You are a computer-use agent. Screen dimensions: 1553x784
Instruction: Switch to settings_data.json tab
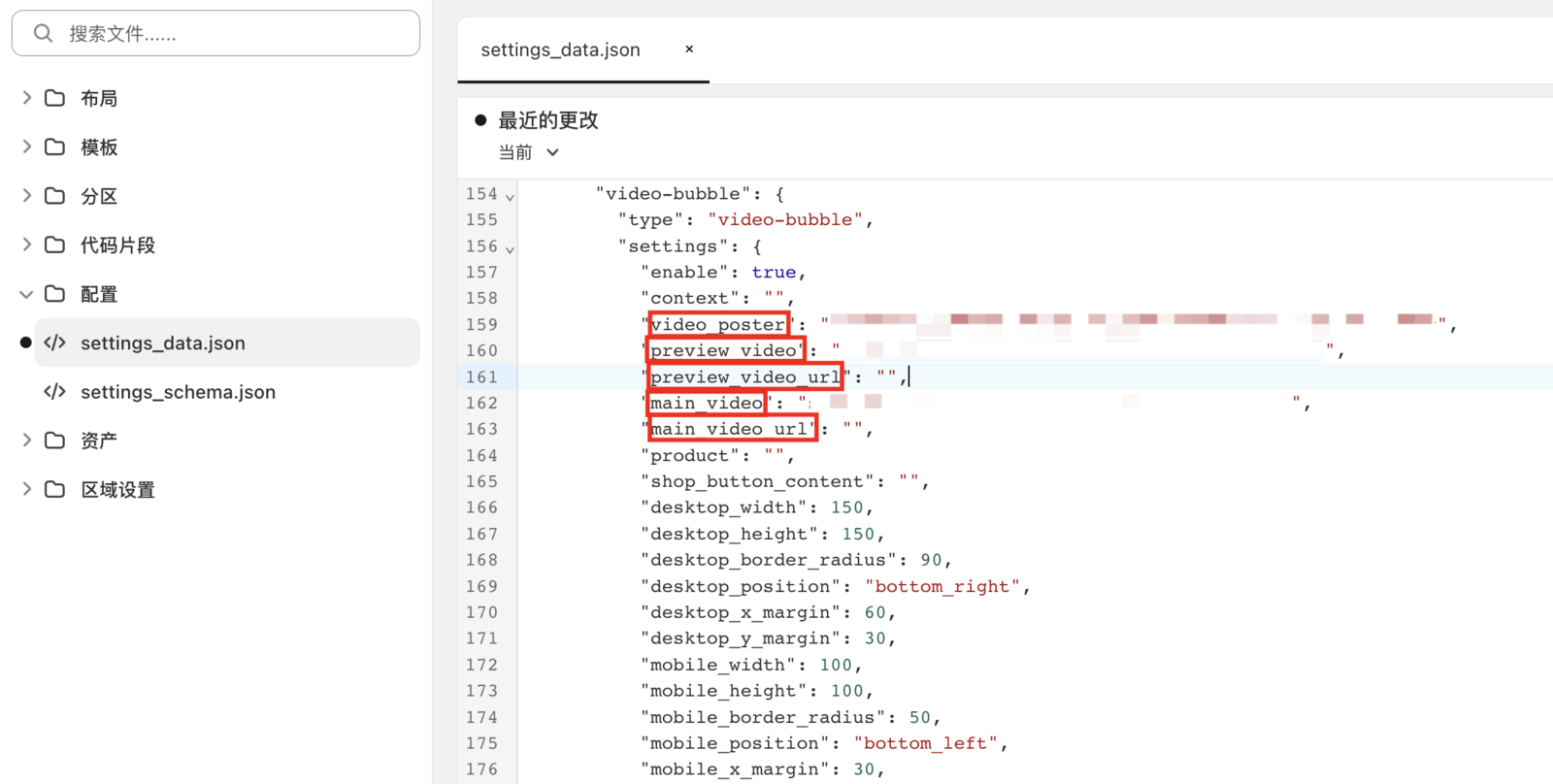[560, 50]
